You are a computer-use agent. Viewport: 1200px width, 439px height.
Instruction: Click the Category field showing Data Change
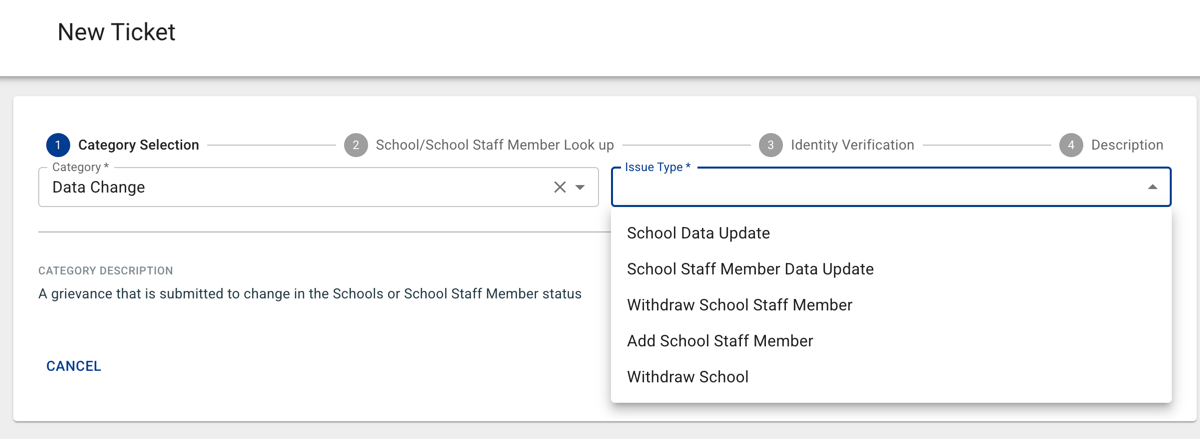(x=290, y=187)
